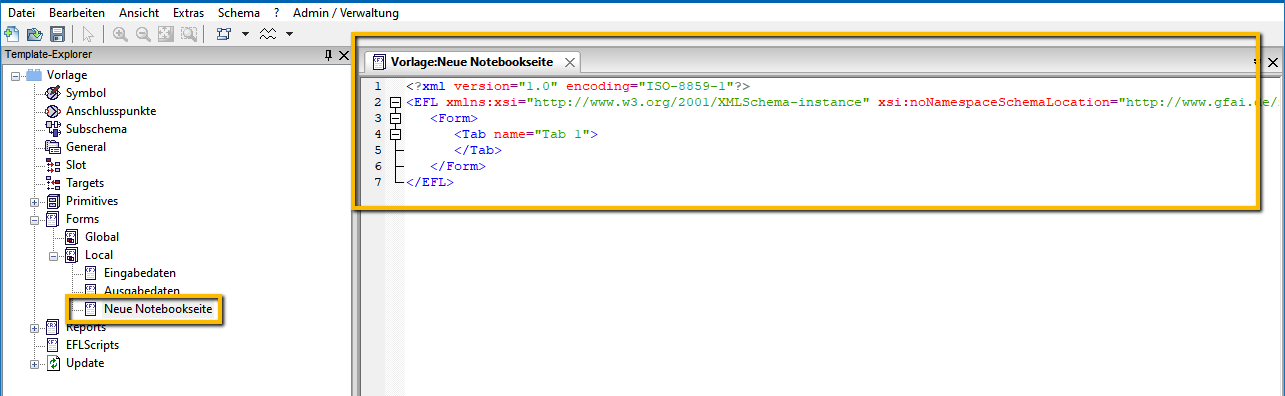Click the Subschema node icon
Viewport: 1285px width, 396px height.
point(54,129)
